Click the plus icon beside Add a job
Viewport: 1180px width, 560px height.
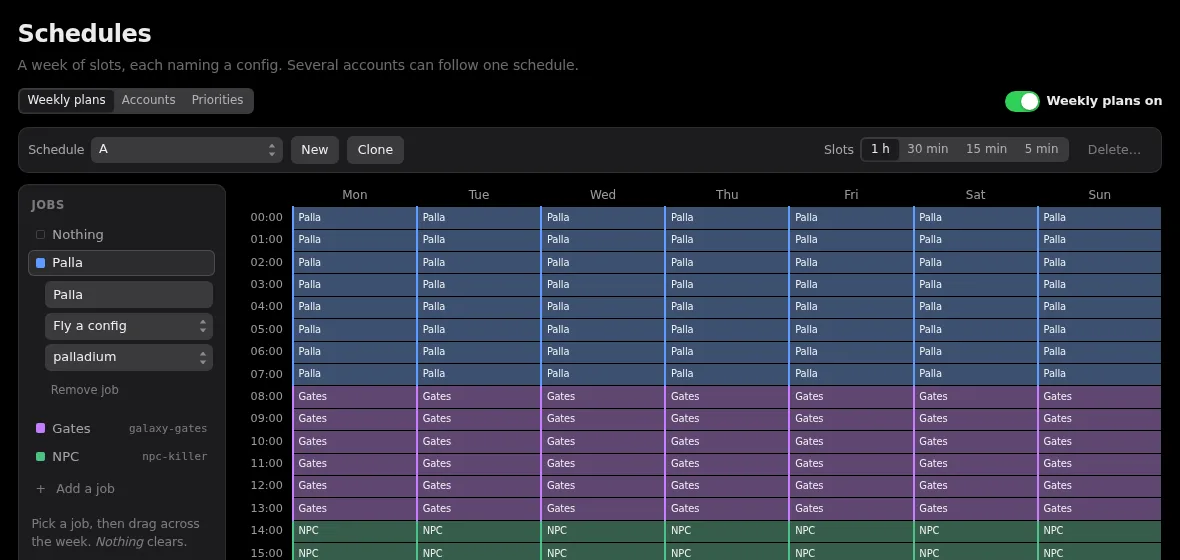[41, 488]
